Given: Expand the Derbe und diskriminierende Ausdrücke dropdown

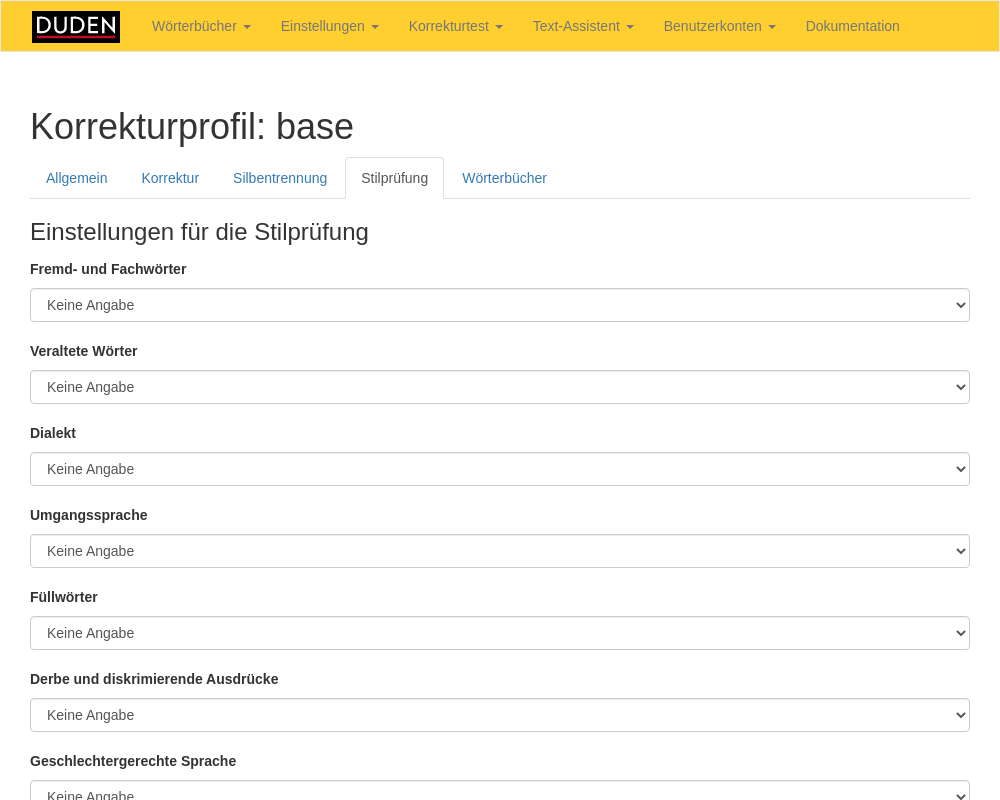Looking at the screenshot, I should pos(500,715).
